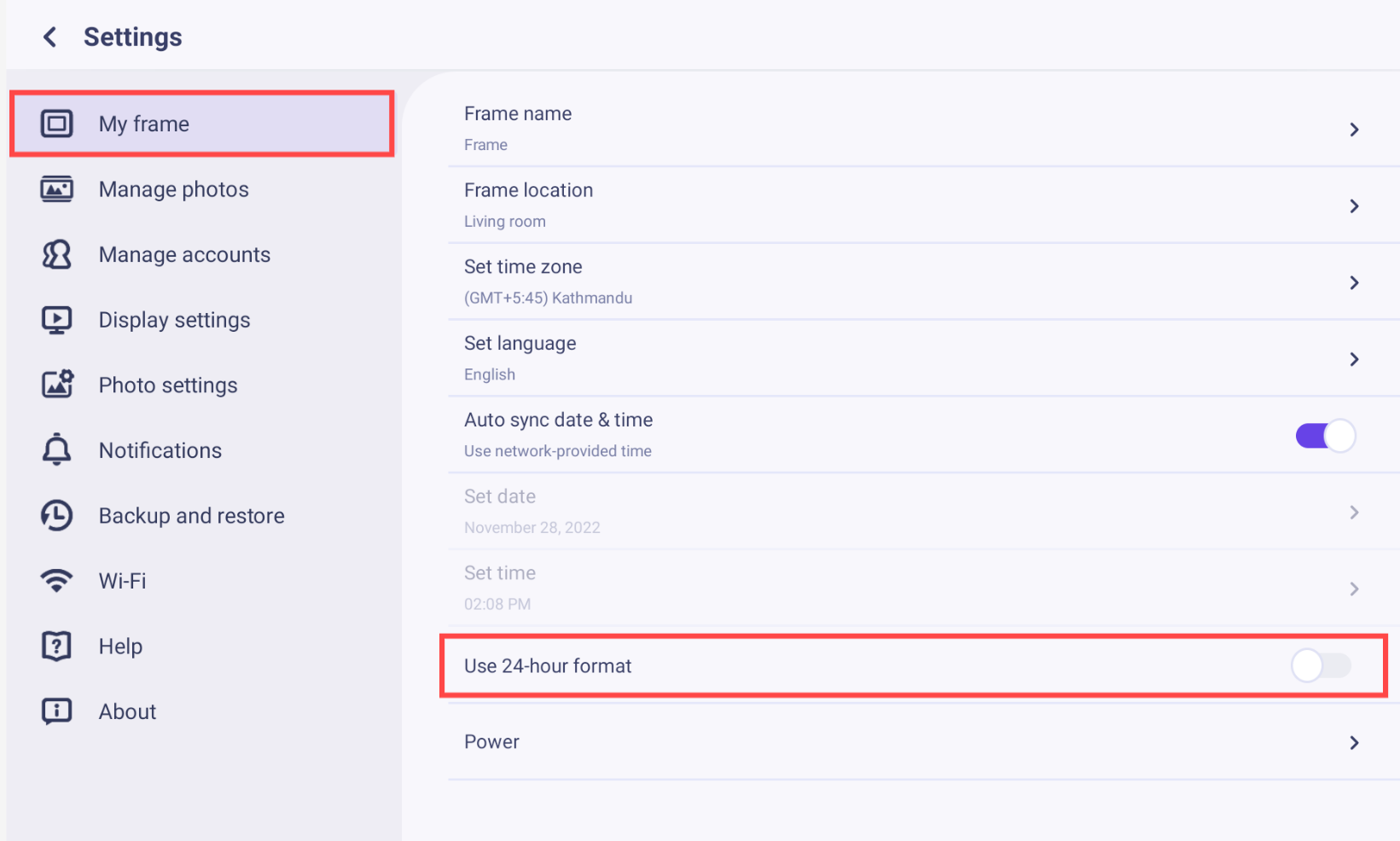Click the Set time 02:08 PM row
Image resolution: width=1400 pixels, height=841 pixels.
[x=924, y=589]
